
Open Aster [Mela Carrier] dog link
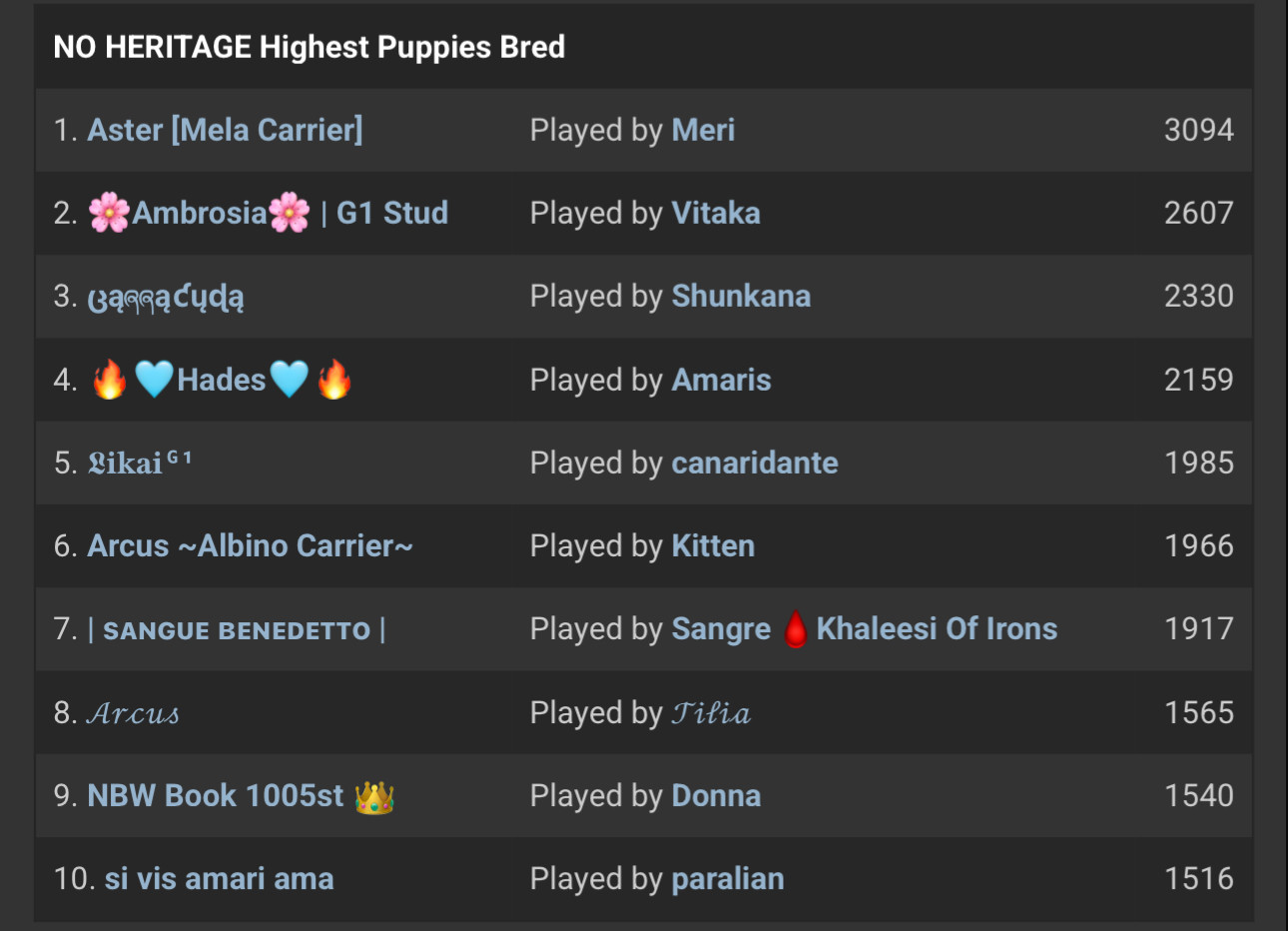[225, 130]
